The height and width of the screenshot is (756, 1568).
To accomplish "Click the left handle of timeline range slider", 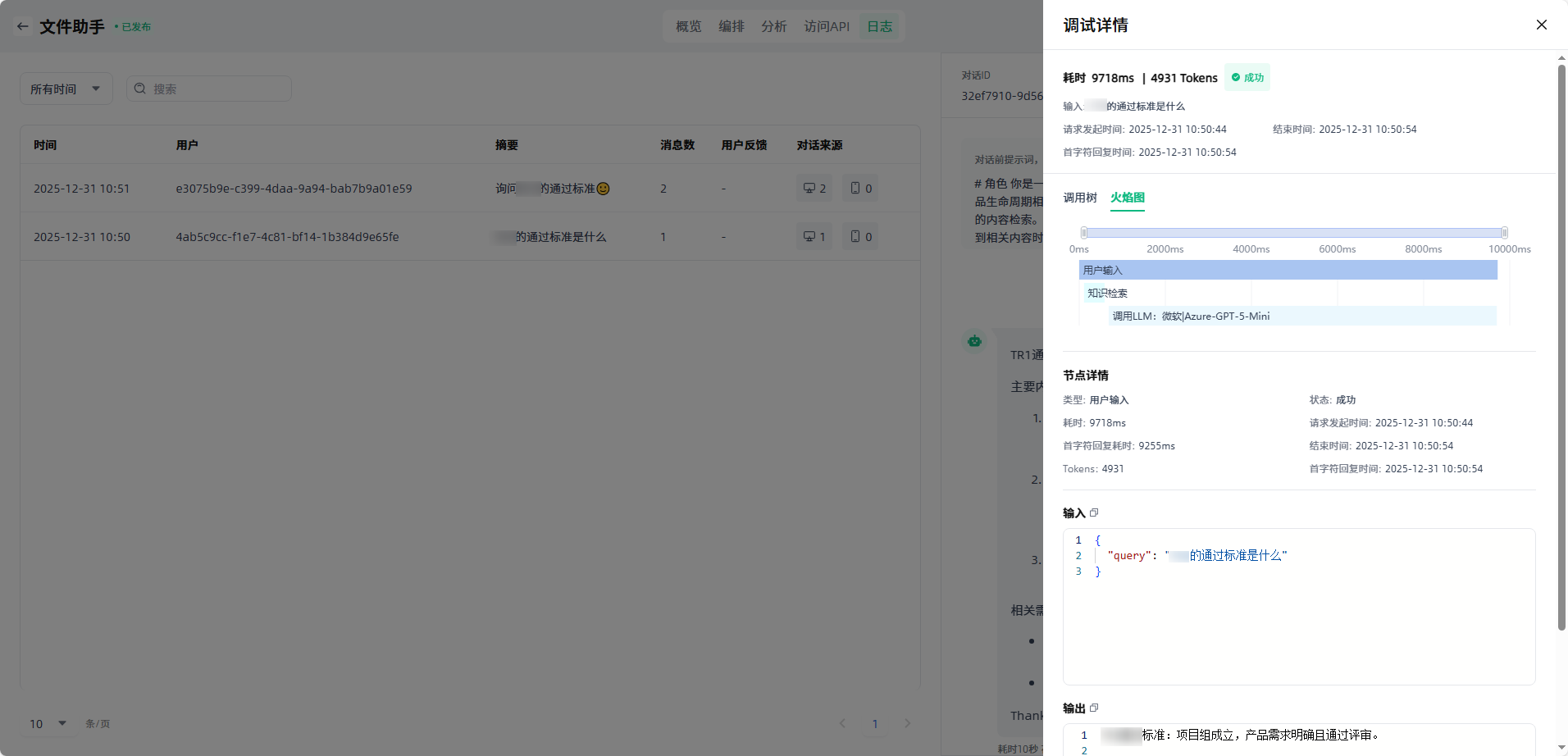I will tap(1083, 233).
